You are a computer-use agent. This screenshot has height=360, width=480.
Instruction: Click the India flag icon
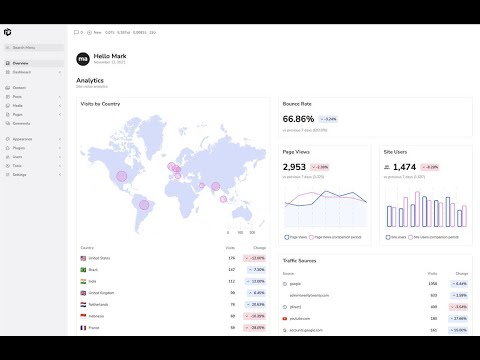[83, 281]
